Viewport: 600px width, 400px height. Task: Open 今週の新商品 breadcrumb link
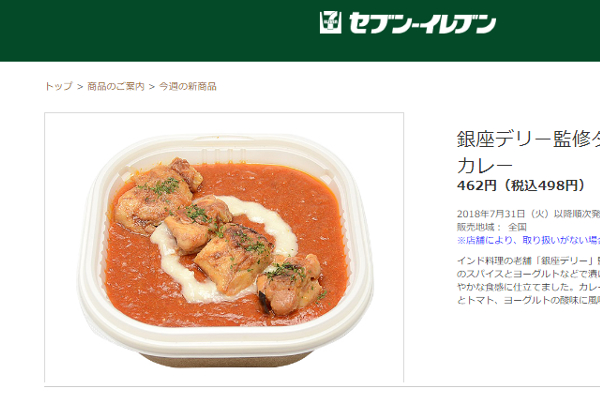[188, 87]
